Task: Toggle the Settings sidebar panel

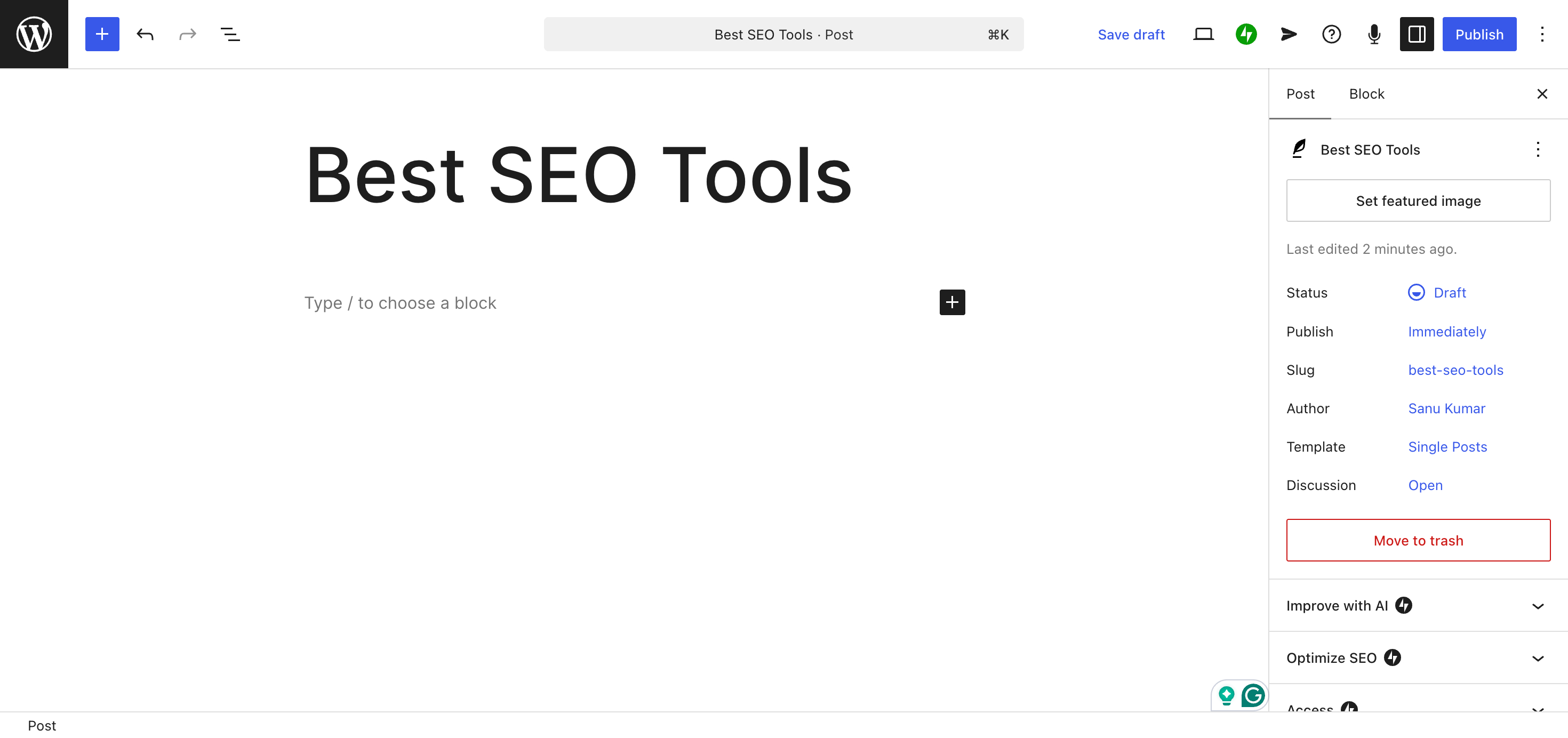Action: [x=1417, y=34]
